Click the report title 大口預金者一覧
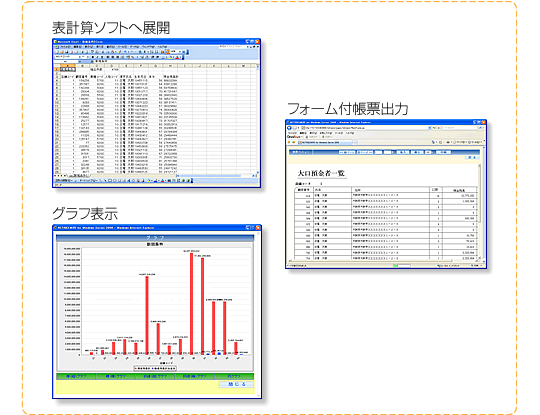The height and width of the screenshot is (415, 540). point(321,173)
